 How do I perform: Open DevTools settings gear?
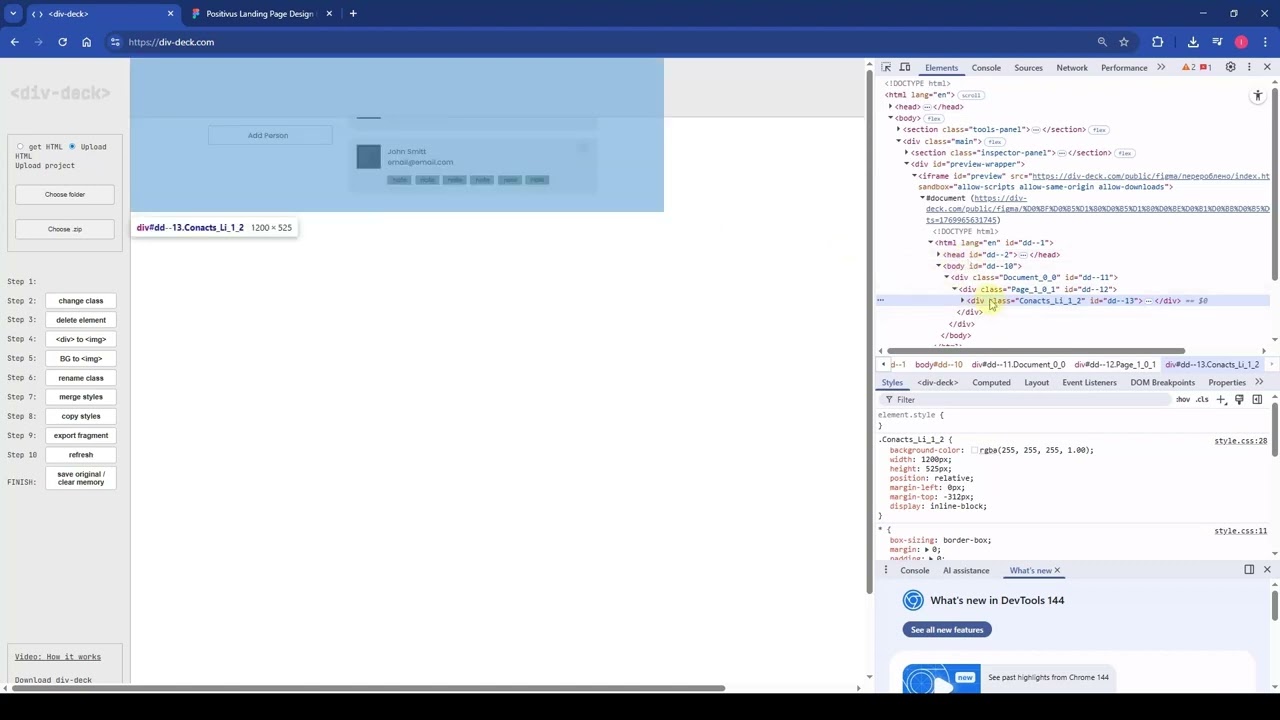click(1230, 68)
